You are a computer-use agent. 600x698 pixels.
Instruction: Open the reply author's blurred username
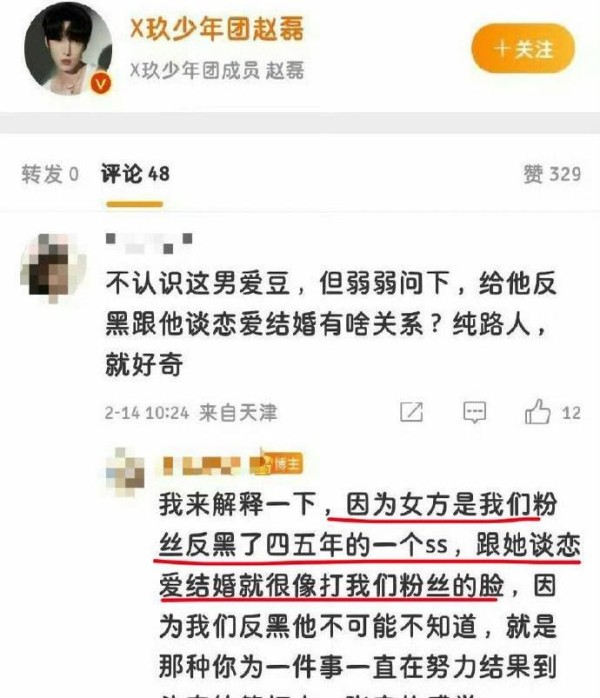pyautogui.click(x=202, y=465)
